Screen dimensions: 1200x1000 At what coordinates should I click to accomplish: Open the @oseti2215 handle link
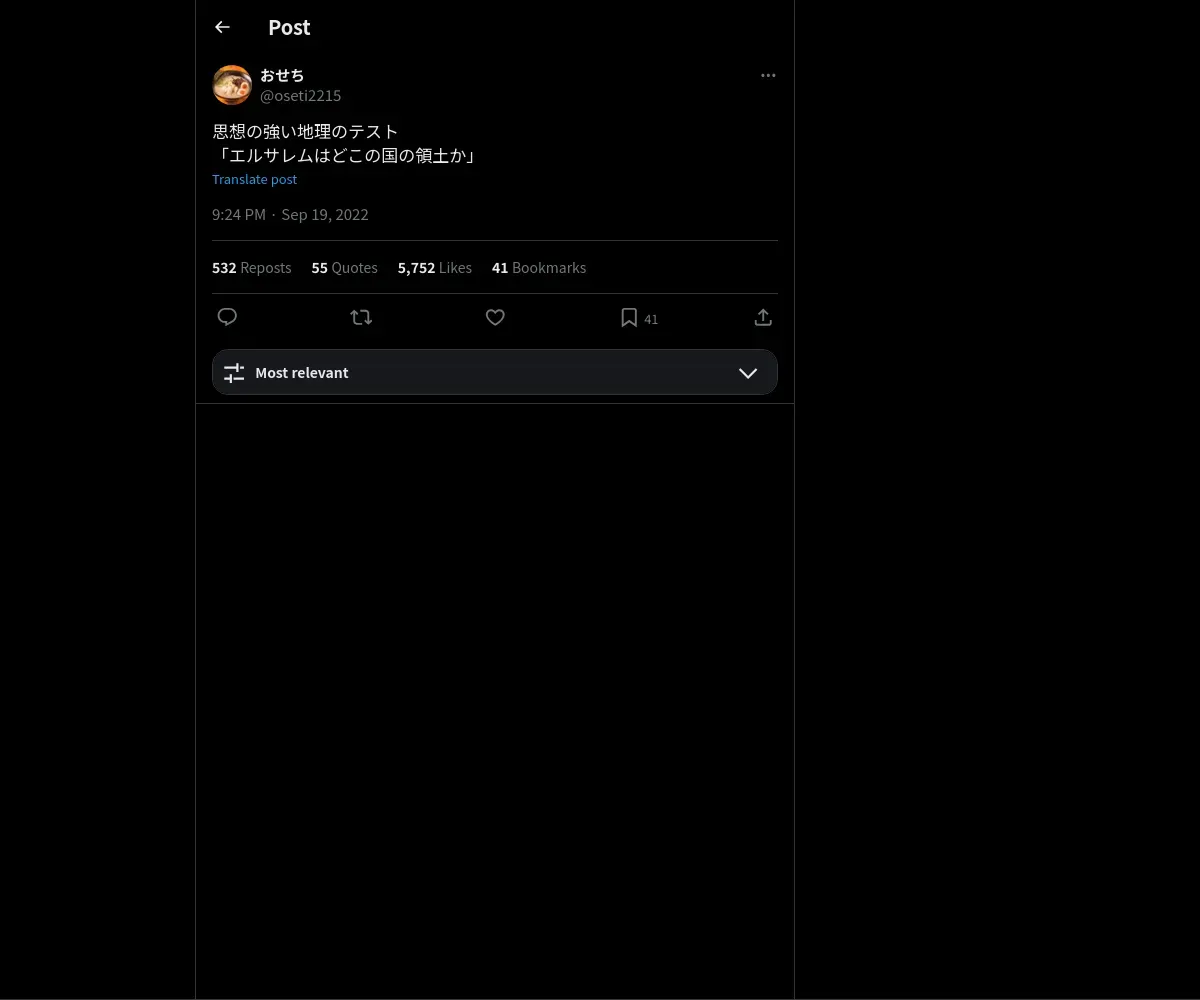click(301, 96)
